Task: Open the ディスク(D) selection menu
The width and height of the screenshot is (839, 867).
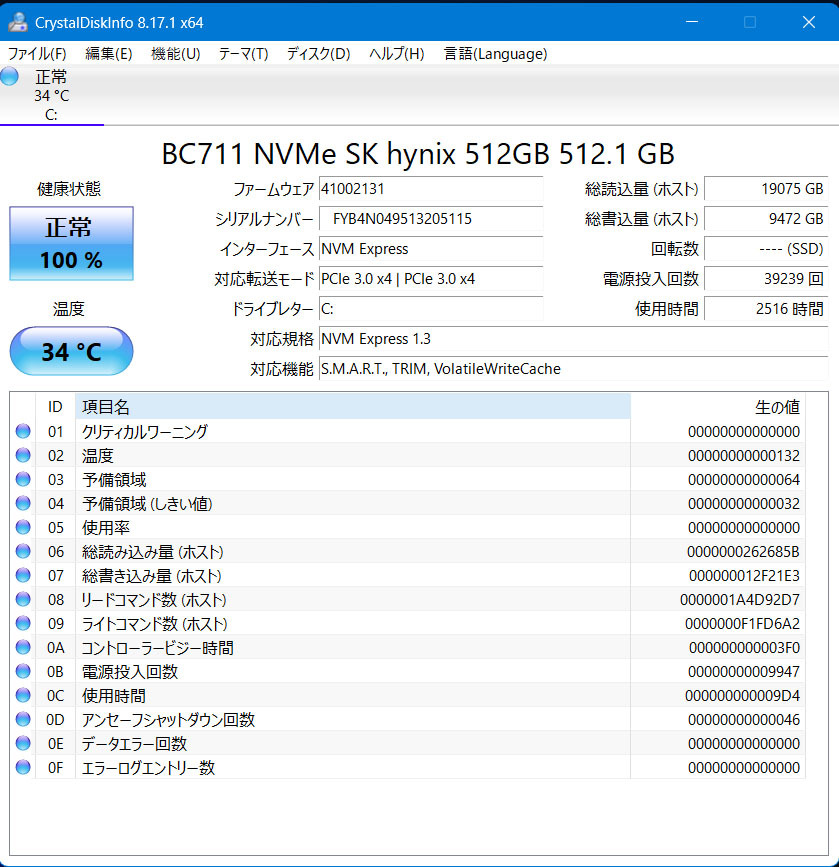Action: (x=317, y=54)
